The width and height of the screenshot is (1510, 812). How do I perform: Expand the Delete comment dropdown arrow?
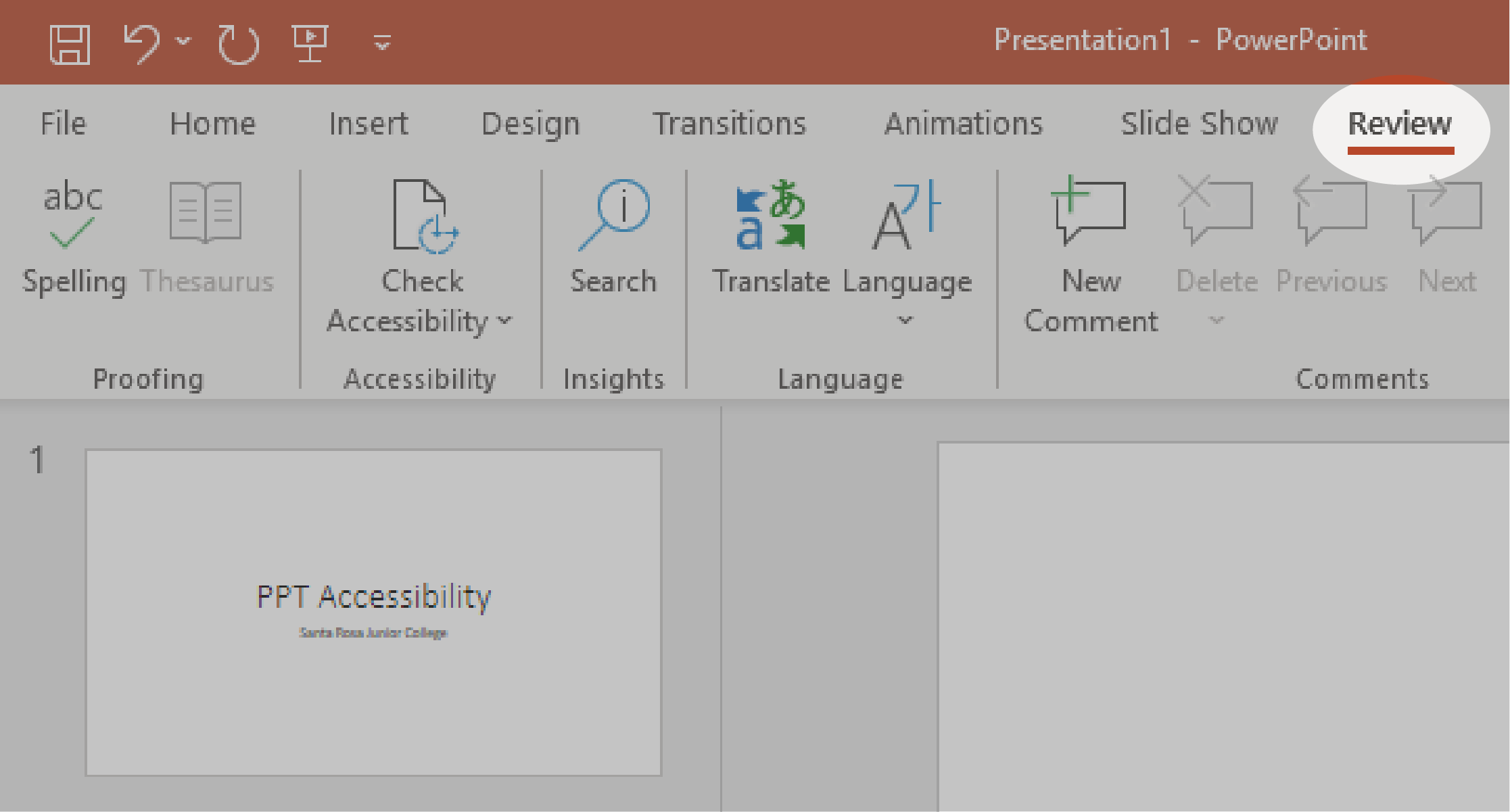point(1216,320)
